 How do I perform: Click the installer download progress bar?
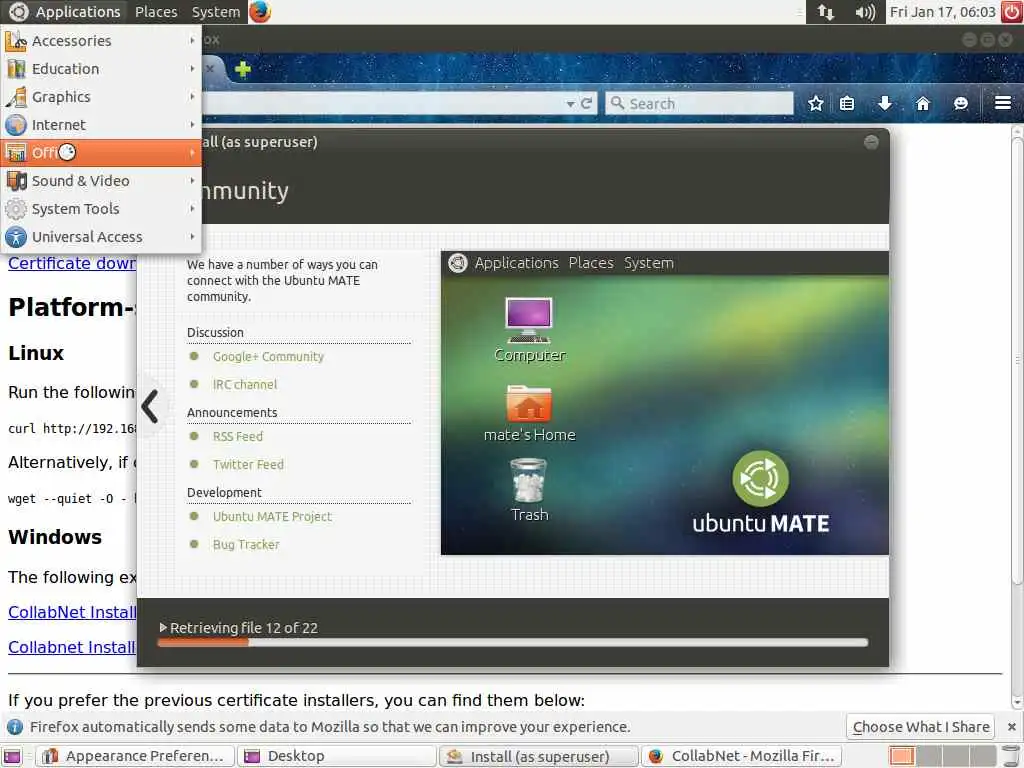coord(513,643)
